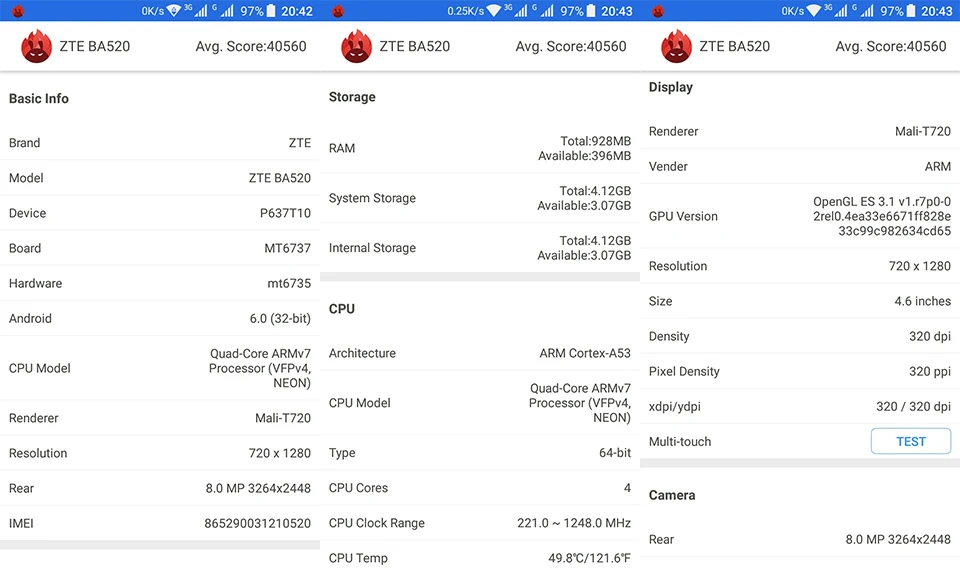Tap the Type value 64-bit

[x=615, y=453]
